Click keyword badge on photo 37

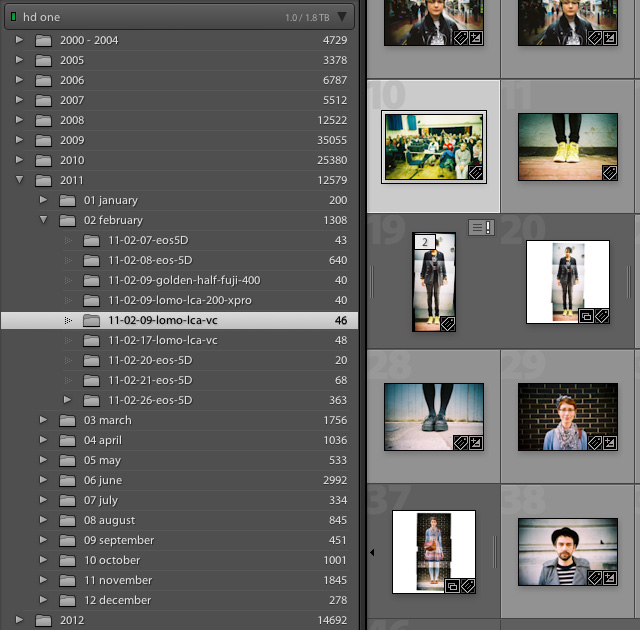468,586
